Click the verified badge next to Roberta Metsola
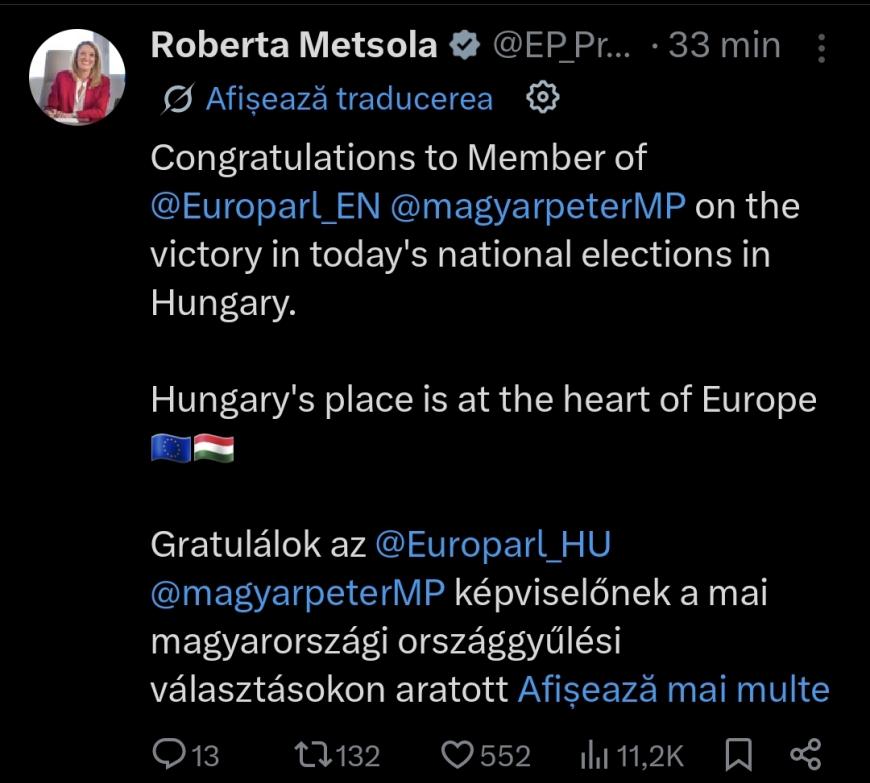This screenshot has width=870, height=783. pyautogui.click(x=463, y=44)
